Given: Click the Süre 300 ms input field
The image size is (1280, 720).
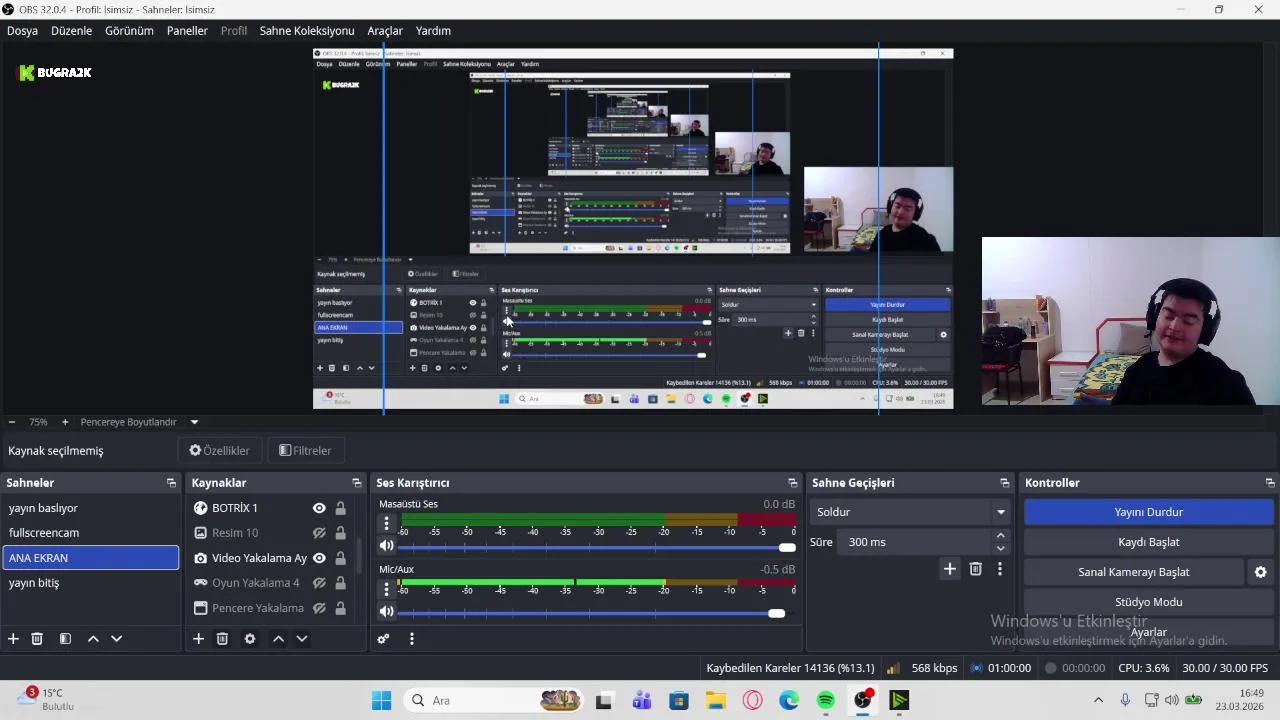Looking at the screenshot, I should pos(915,542).
